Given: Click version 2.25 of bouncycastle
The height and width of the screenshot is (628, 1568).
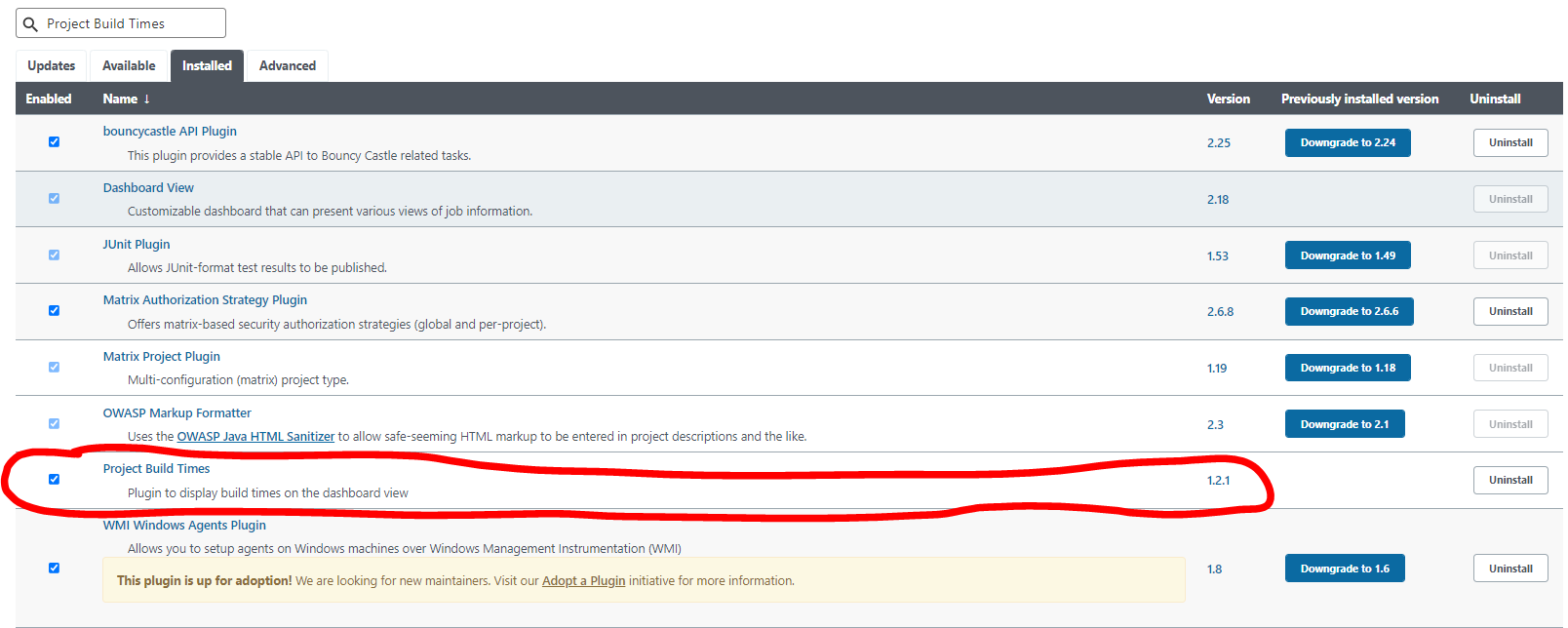Looking at the screenshot, I should 1219,142.
